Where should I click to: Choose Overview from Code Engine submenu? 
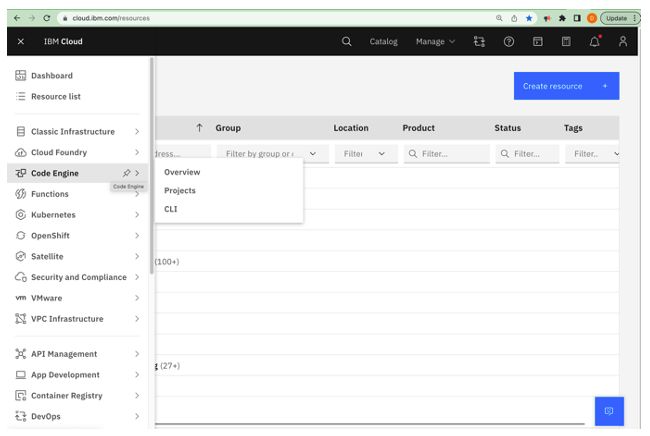pyautogui.click(x=182, y=172)
